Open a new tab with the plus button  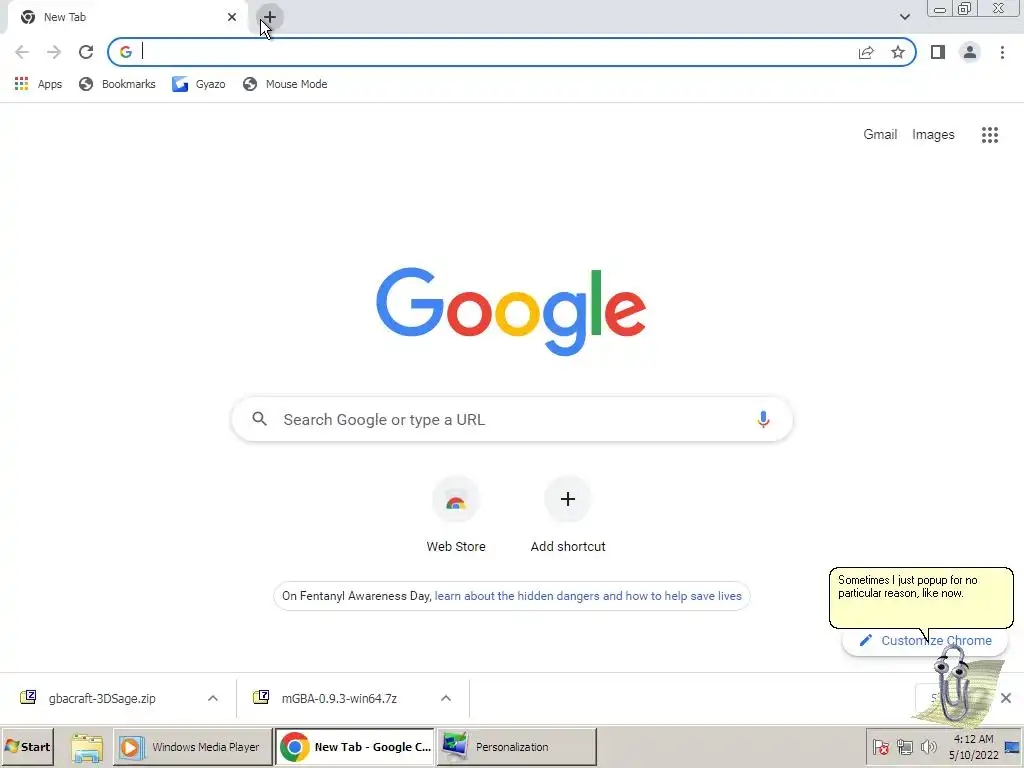[270, 17]
